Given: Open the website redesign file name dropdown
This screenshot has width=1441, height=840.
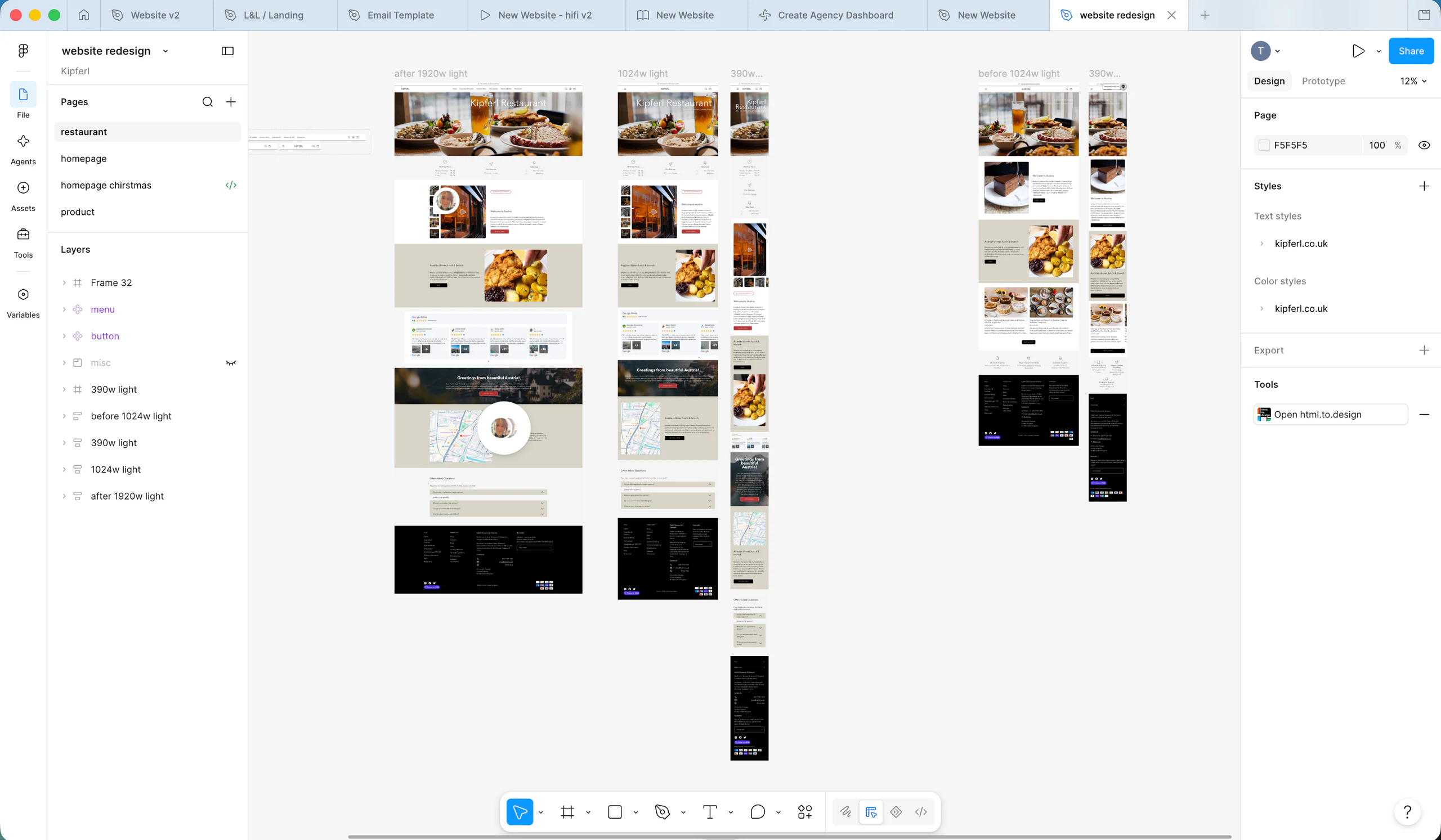Looking at the screenshot, I should coord(165,51).
